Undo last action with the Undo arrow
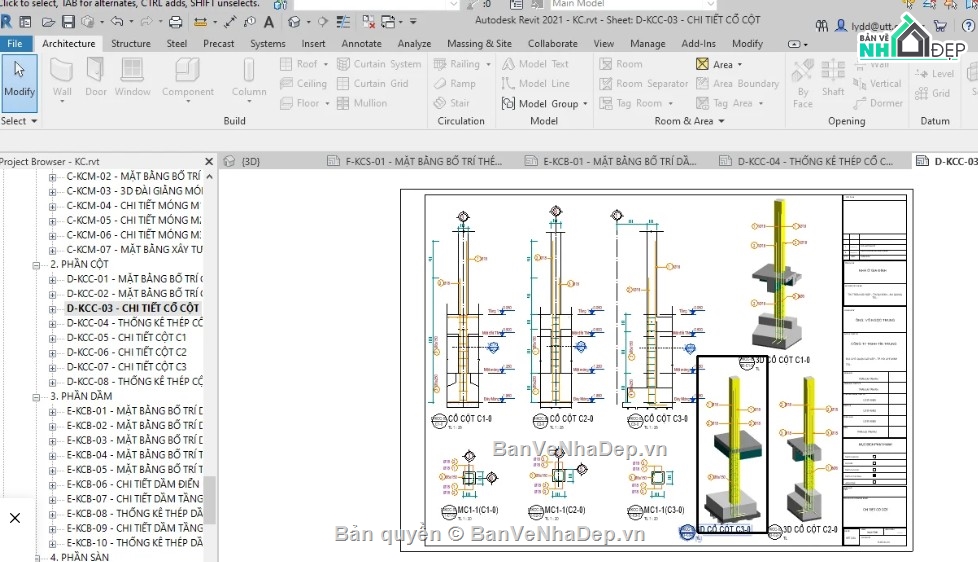 (x=117, y=22)
